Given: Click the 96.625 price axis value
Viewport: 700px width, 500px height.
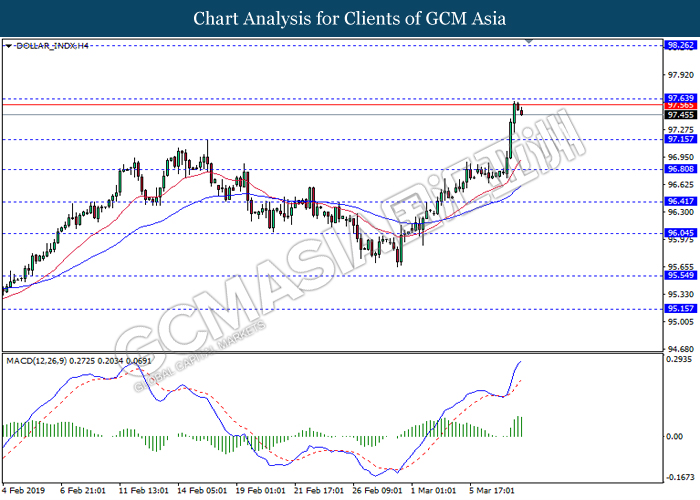Looking at the screenshot, I should 681,185.
